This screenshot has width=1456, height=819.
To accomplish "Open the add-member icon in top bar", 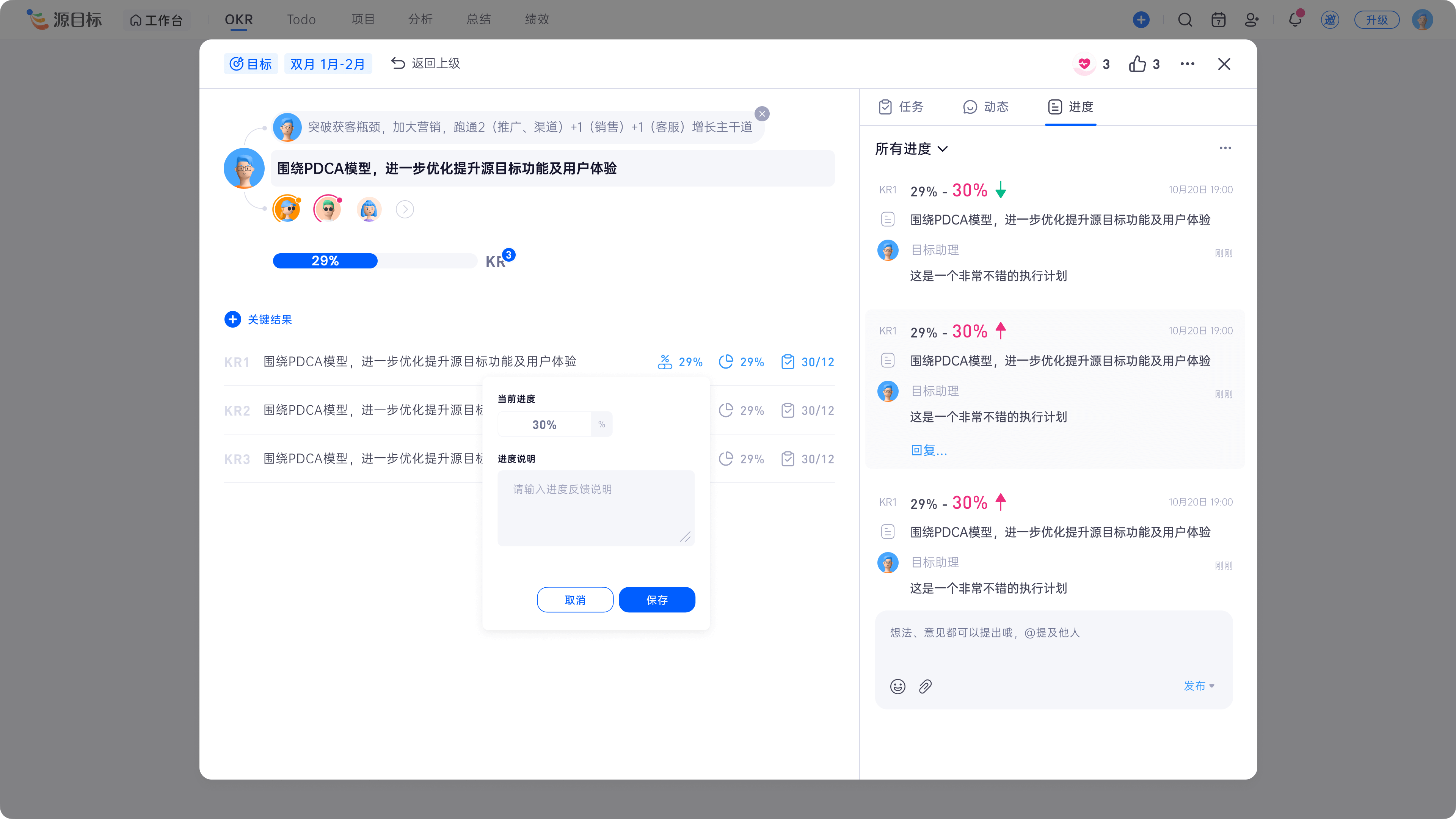I will [1251, 20].
